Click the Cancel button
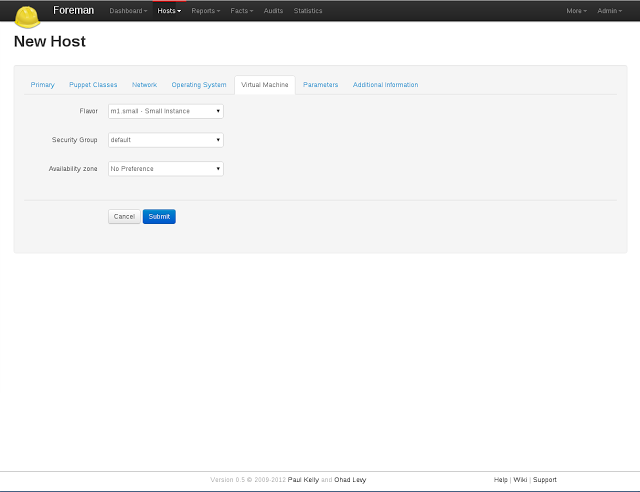This screenshot has width=640, height=492. (124, 216)
